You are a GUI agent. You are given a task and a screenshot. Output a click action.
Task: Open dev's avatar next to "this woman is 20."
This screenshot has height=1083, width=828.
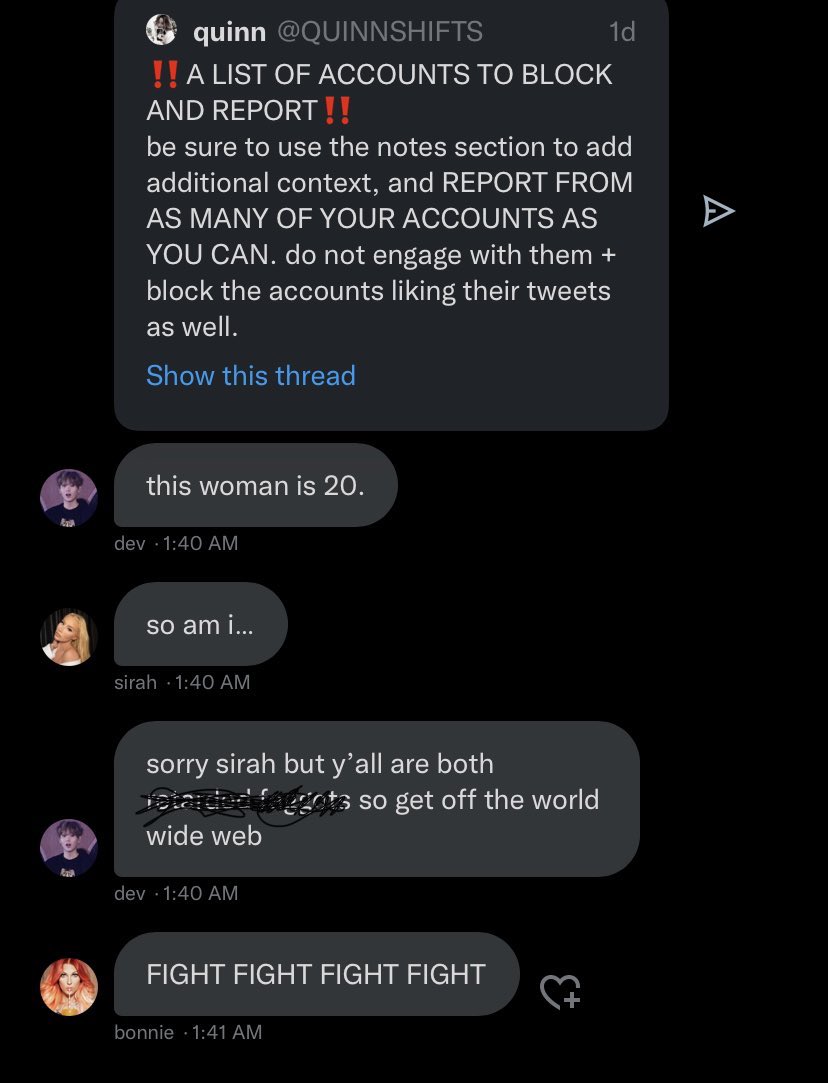click(68, 498)
